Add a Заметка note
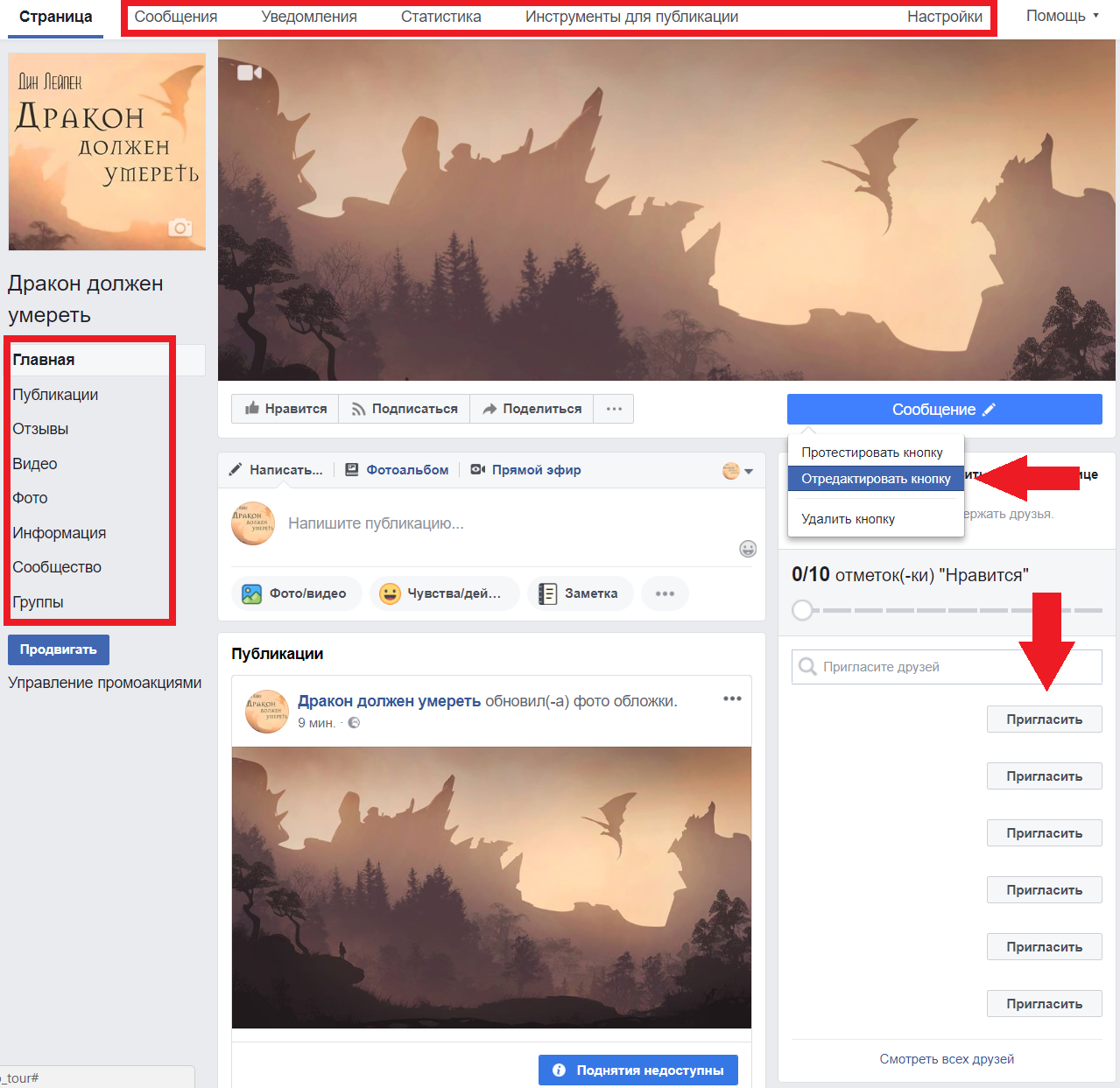Image resolution: width=1120 pixels, height=1088 pixels. 578,593
